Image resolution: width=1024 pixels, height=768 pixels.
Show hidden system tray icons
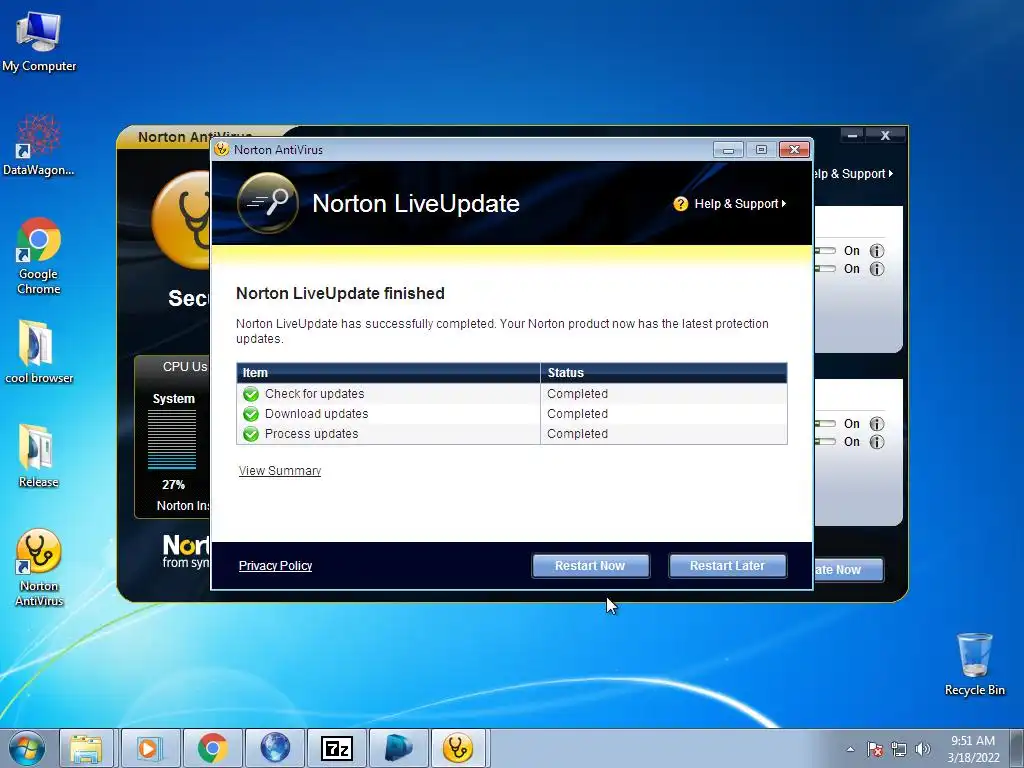click(850, 749)
